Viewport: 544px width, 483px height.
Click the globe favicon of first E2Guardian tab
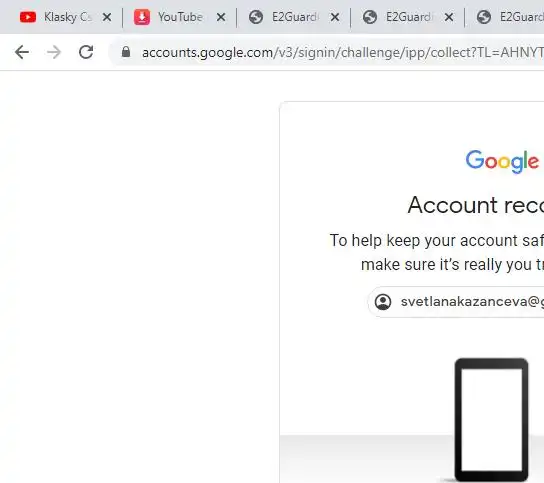[256, 17]
